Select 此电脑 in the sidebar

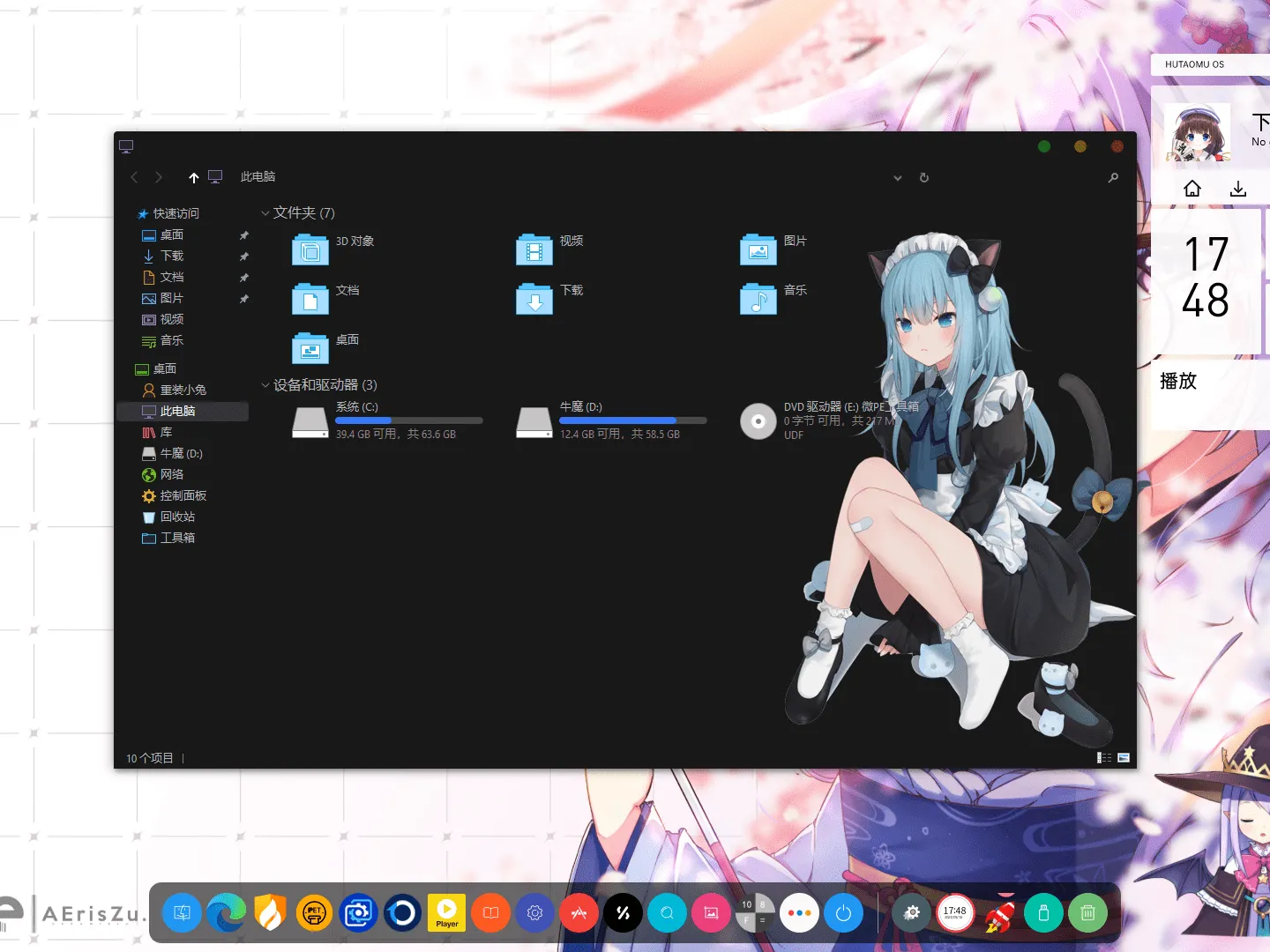178,411
